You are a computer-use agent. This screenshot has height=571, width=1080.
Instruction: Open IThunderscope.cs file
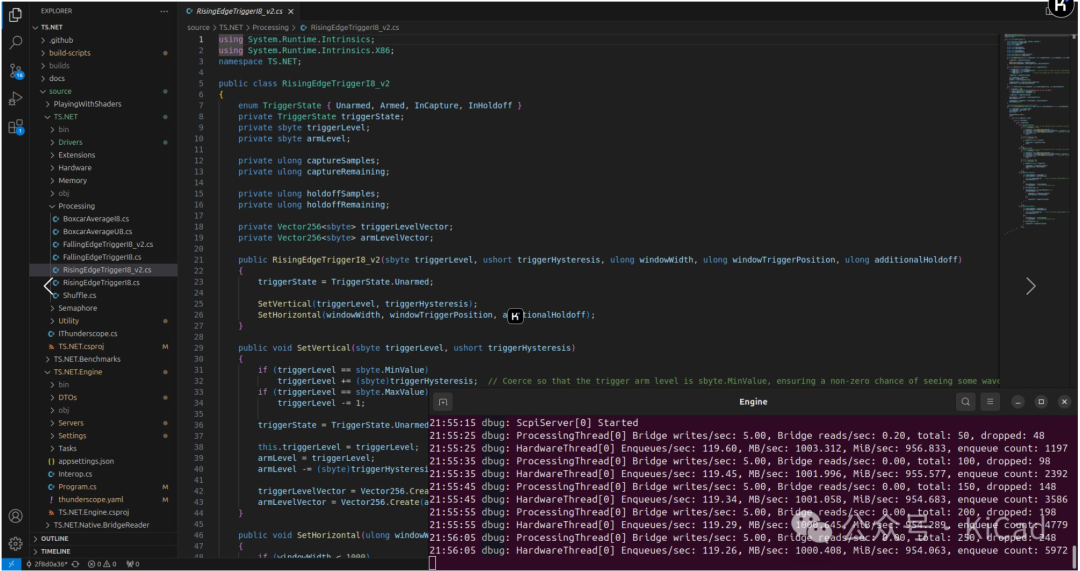pyautogui.click(x=103, y=333)
